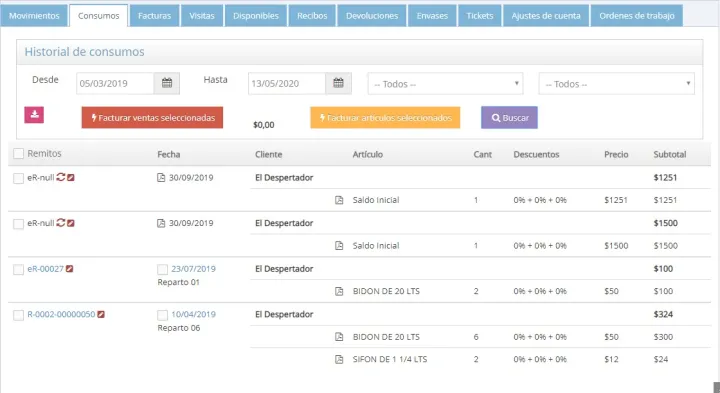The height and width of the screenshot is (393, 720).
Task: Open PDF icon for SIFON DE 1 1/4 LTS
Action: [339, 359]
